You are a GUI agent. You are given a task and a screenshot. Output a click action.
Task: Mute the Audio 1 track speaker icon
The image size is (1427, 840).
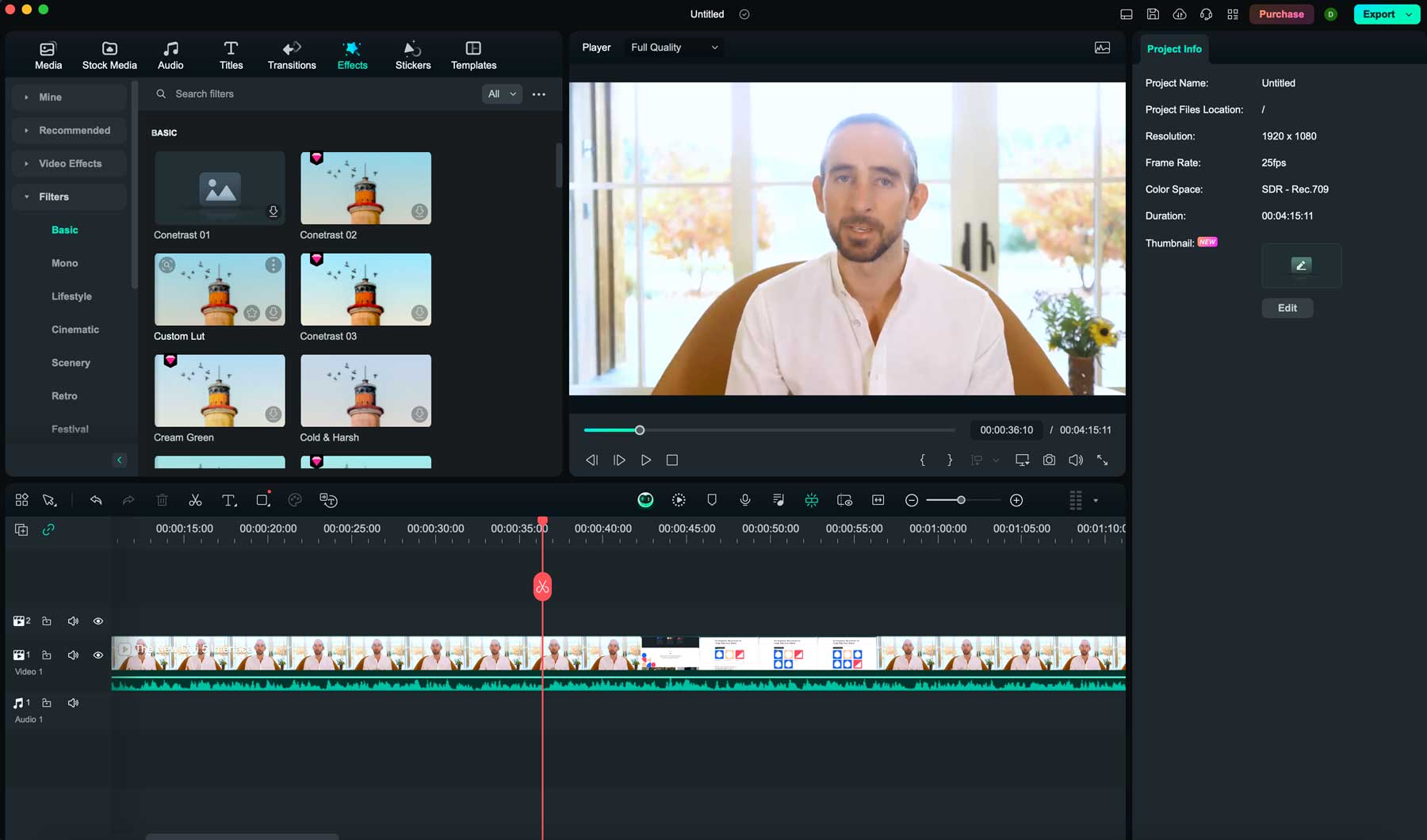click(73, 702)
